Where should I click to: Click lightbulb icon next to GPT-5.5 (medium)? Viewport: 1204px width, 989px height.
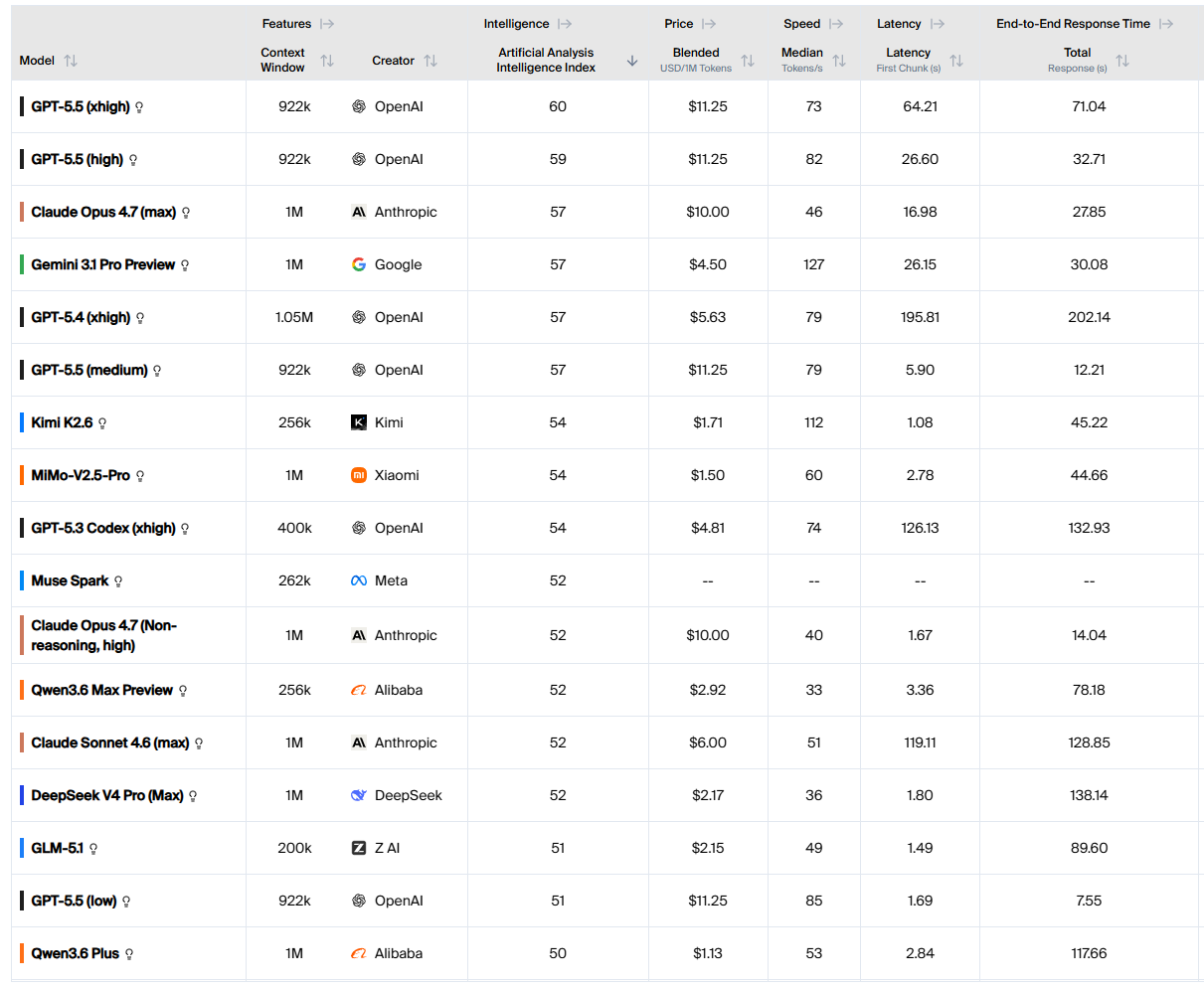pos(157,371)
